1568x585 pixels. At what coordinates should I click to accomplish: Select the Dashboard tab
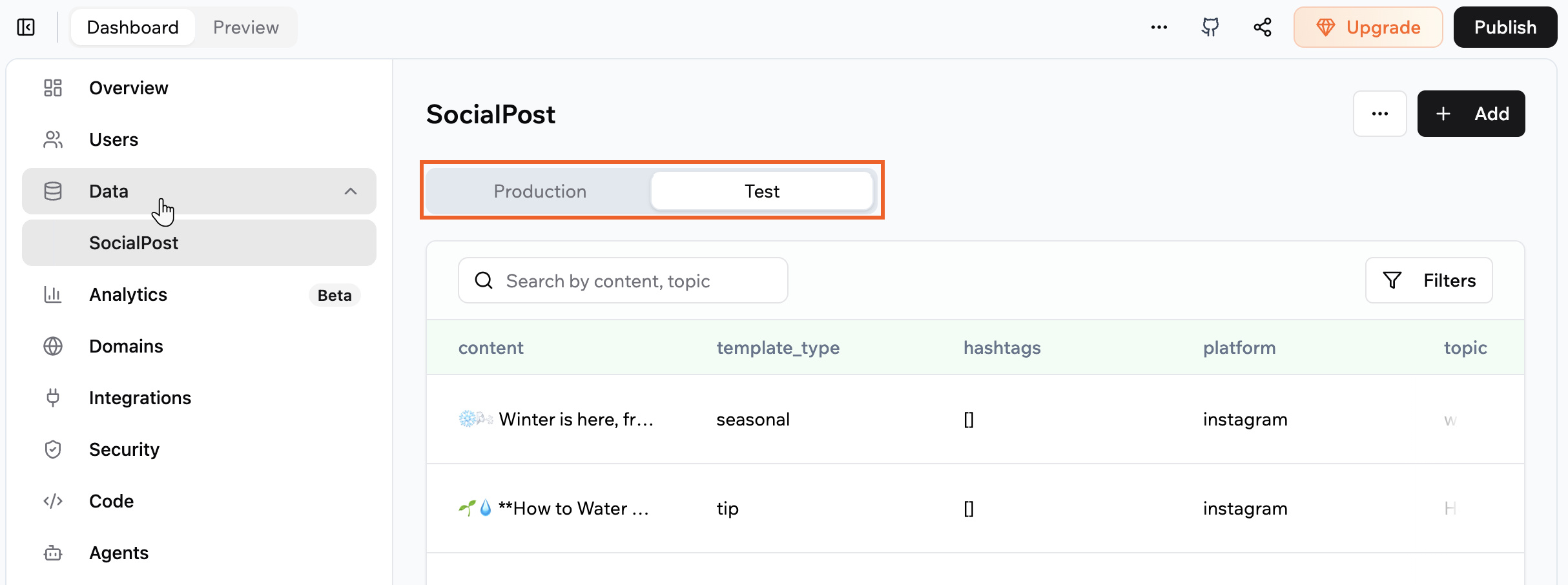[132, 27]
